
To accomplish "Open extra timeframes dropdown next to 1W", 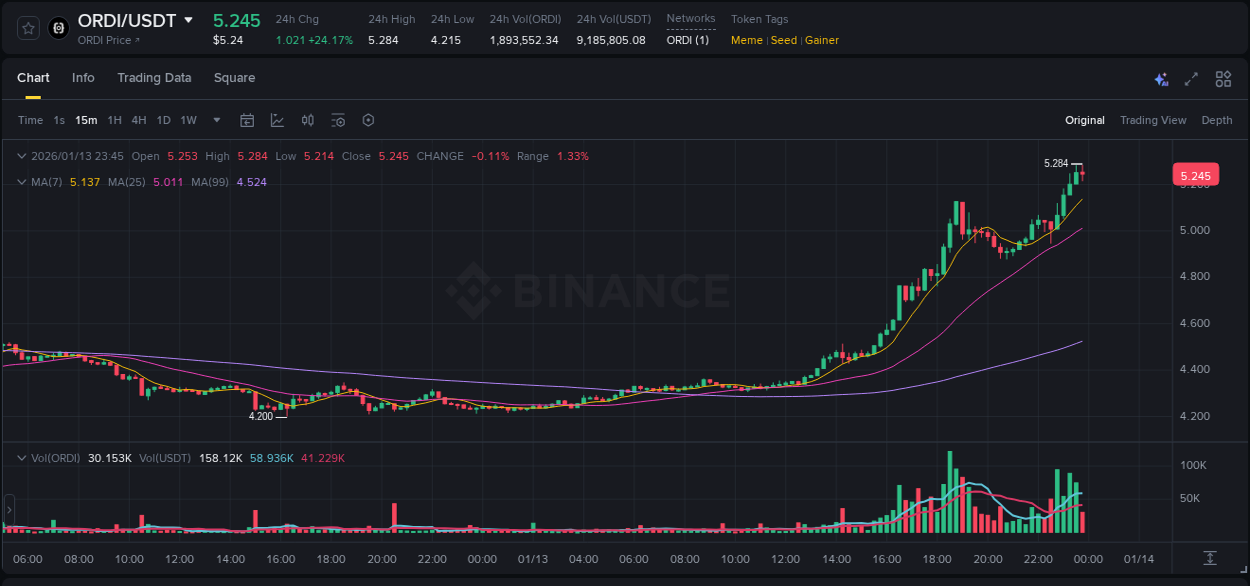I will click(215, 119).
